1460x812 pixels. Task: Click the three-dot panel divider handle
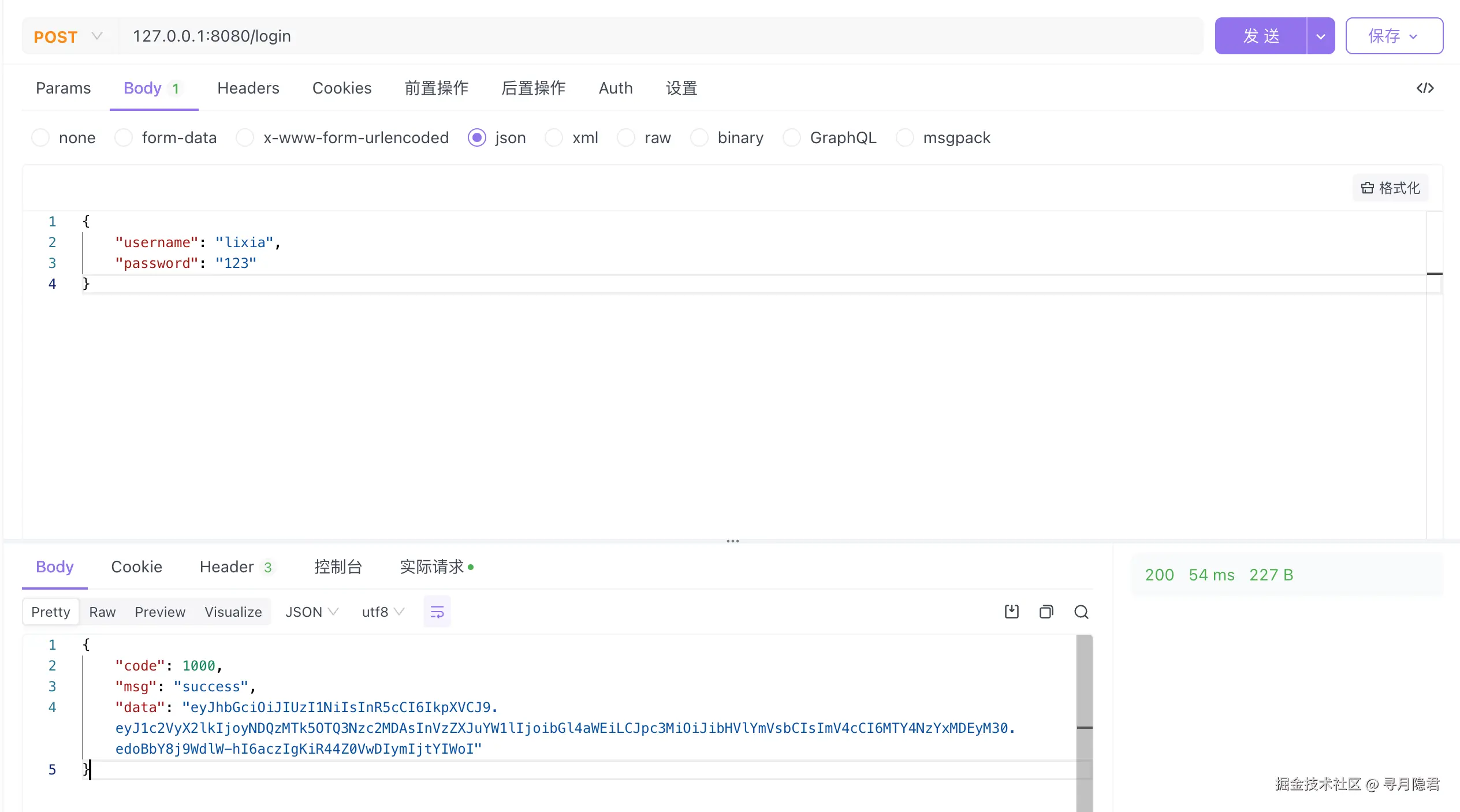[732, 541]
